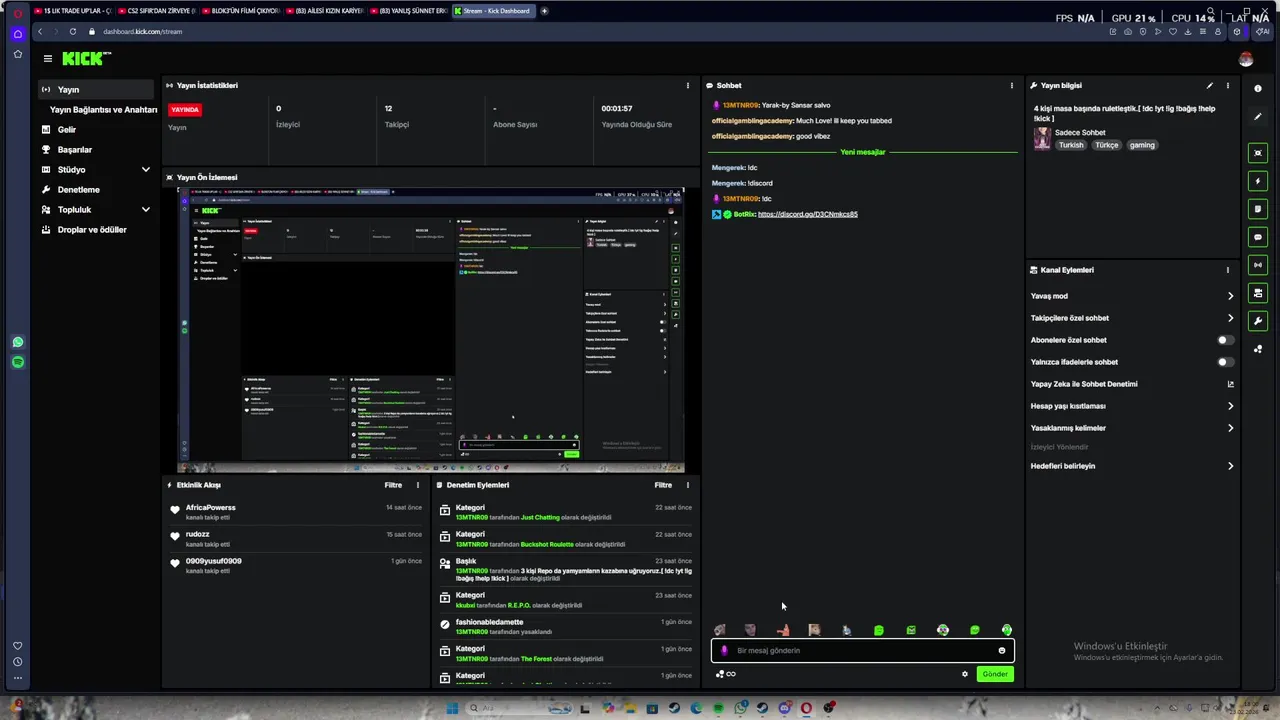Open the hamburger menu beside the Kick logo
Image resolution: width=1280 pixels, height=720 pixels.
click(47, 59)
